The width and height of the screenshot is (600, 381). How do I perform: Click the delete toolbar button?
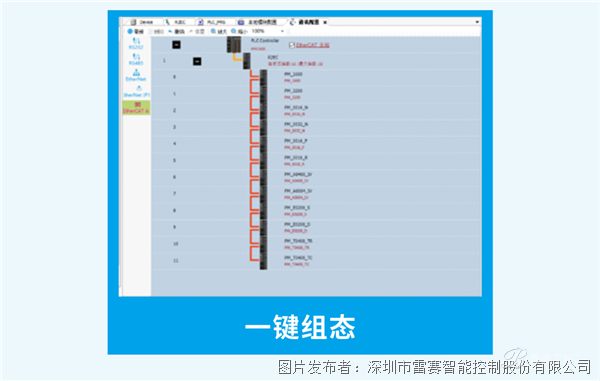176,31
